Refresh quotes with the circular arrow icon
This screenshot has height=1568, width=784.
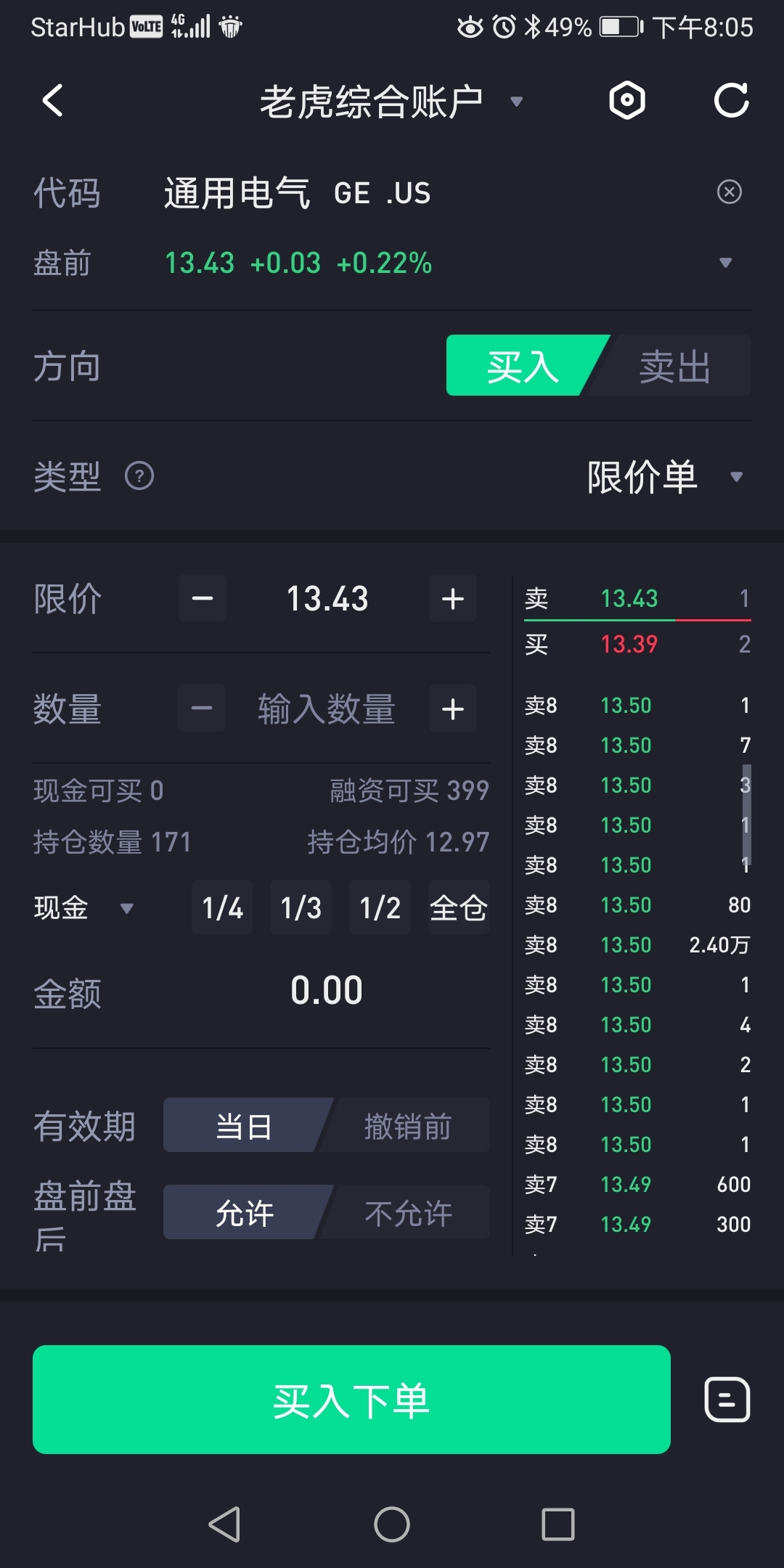731,100
